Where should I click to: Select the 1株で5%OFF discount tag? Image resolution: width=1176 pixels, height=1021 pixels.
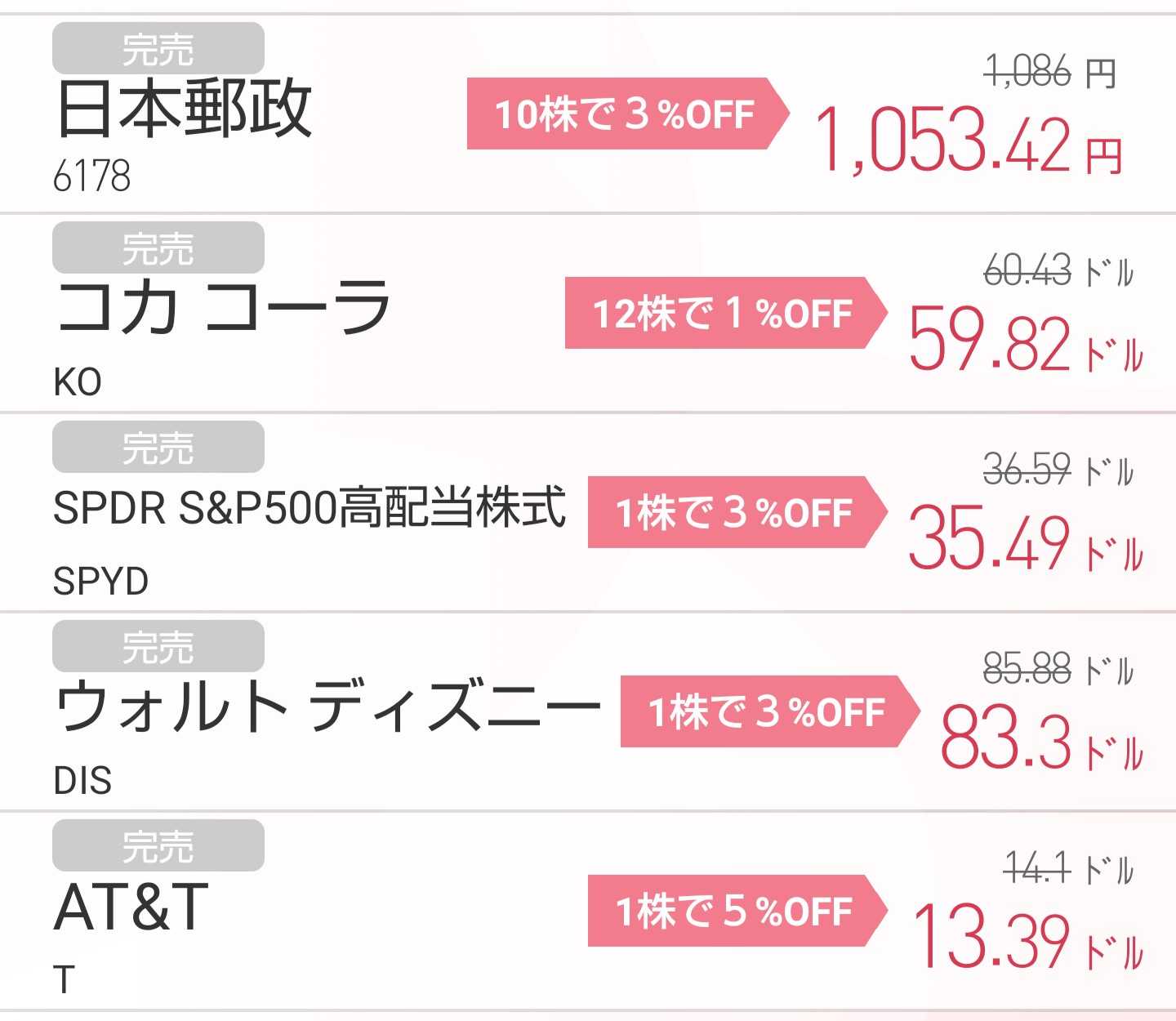coord(737,911)
